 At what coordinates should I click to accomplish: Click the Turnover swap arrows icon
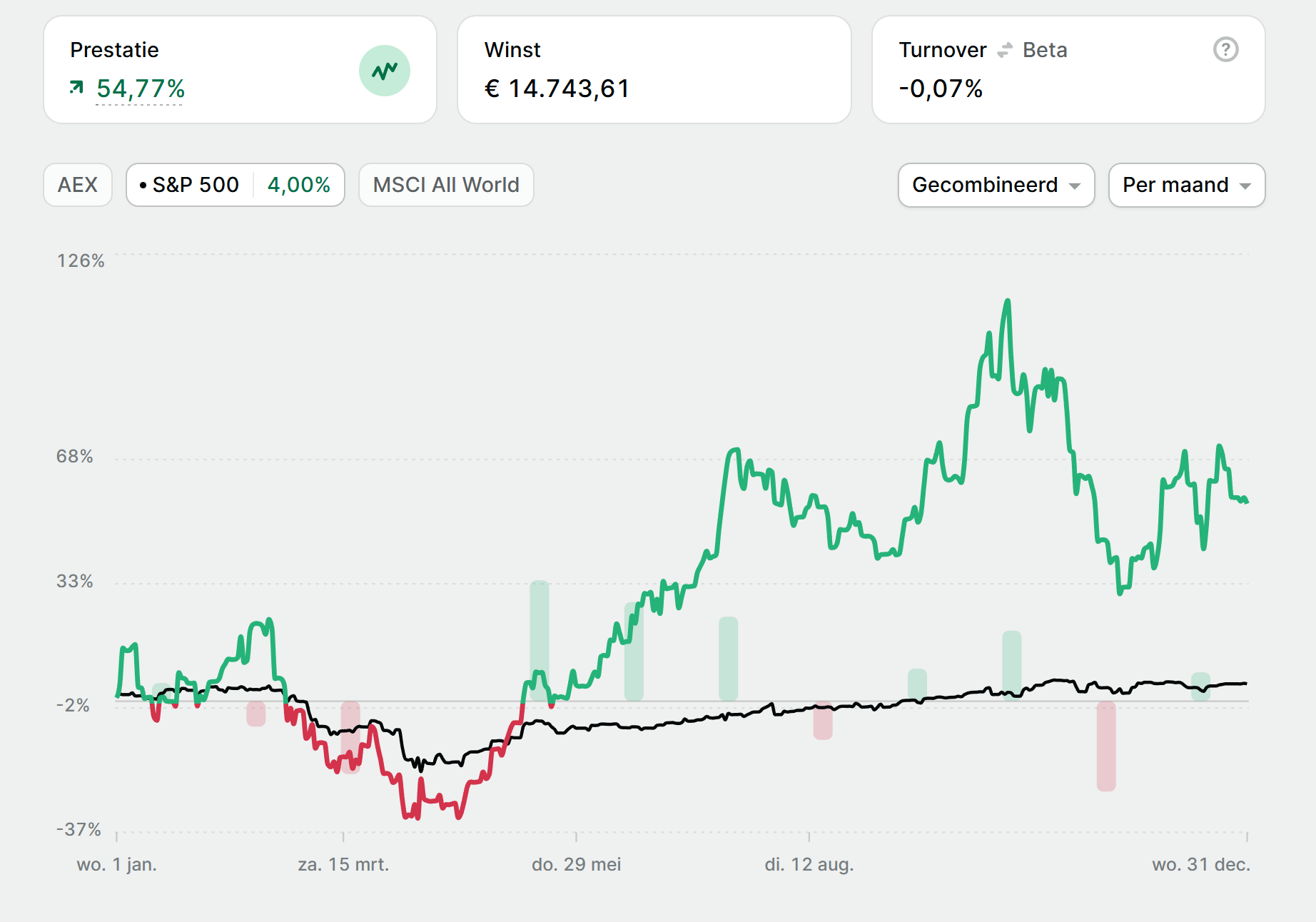1005,50
